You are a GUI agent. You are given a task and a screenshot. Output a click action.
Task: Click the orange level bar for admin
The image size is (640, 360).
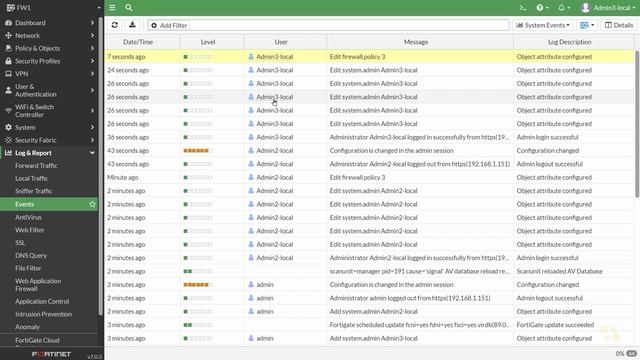click(198, 284)
